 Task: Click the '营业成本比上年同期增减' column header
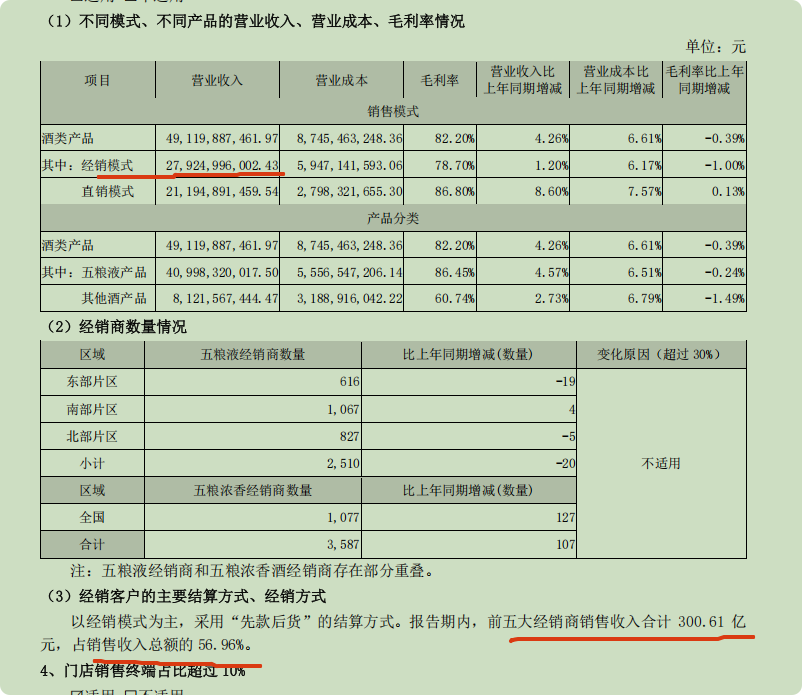click(x=615, y=80)
